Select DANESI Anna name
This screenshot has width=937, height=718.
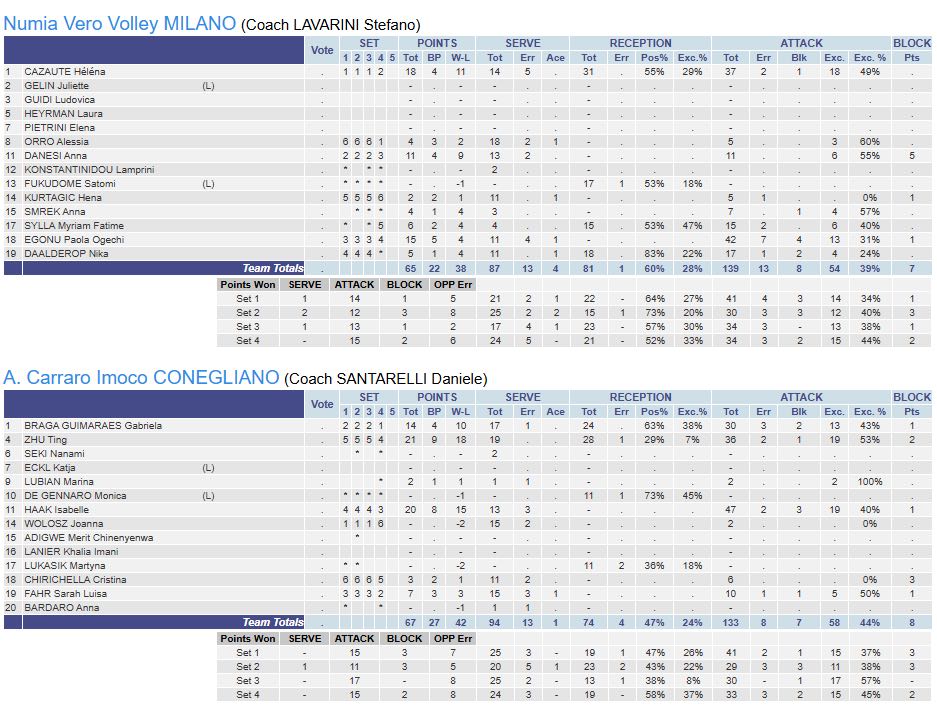pyautogui.click(x=55, y=156)
